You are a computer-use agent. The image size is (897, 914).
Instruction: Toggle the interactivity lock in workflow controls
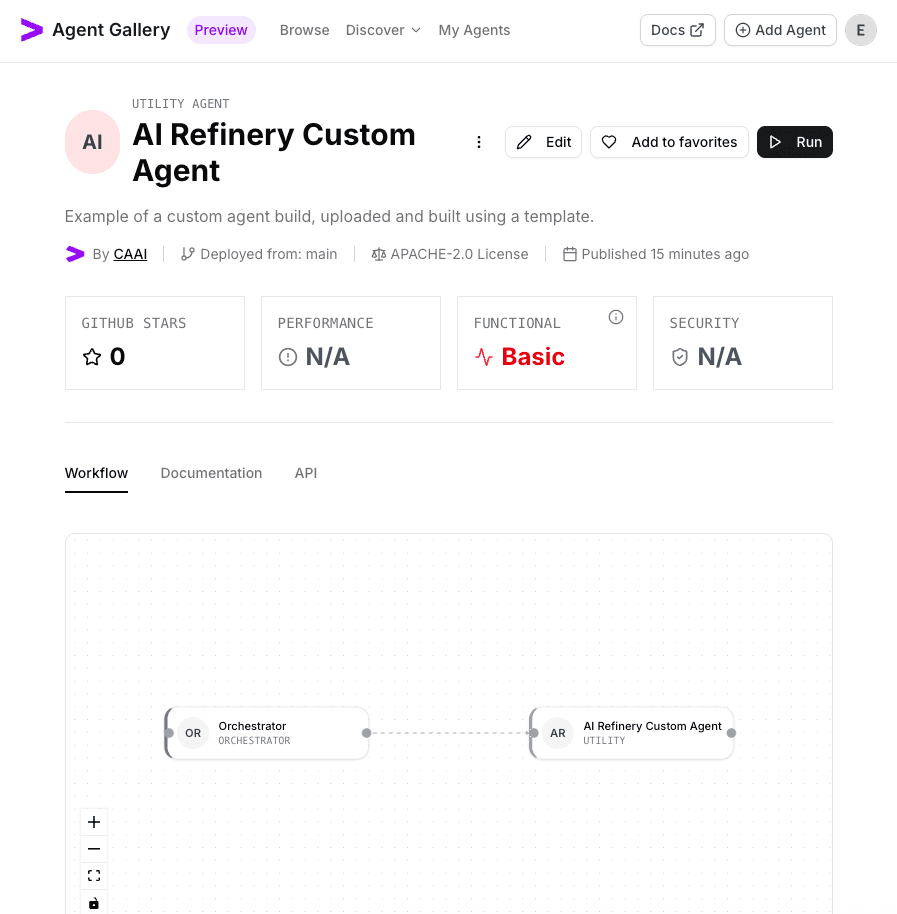93,902
